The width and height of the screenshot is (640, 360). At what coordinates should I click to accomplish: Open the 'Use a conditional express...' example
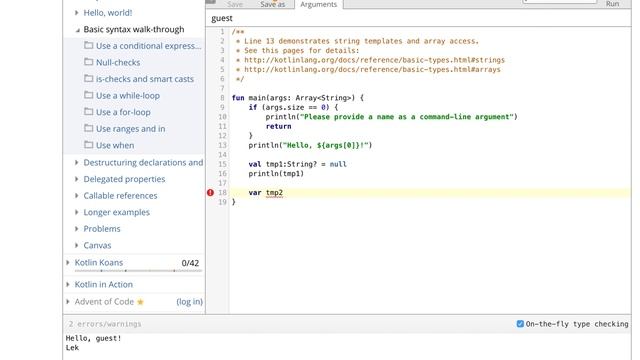148,46
